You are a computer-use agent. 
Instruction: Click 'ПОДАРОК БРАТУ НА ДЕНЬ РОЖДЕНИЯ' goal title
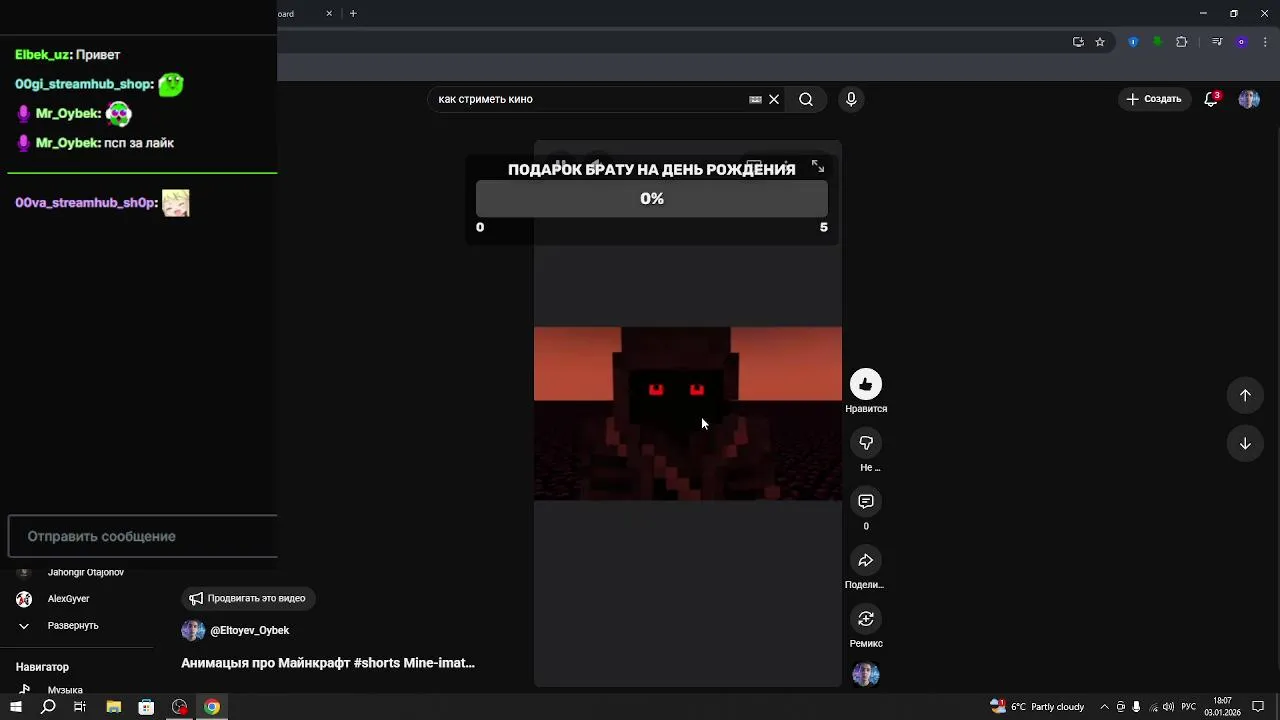(x=652, y=170)
